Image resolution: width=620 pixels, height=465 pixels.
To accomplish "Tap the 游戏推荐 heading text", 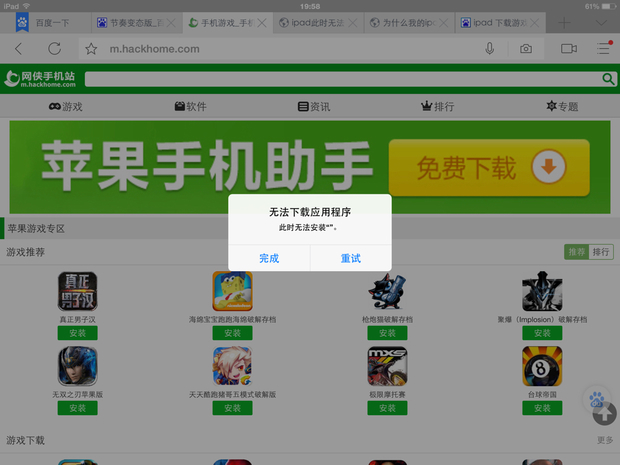I will point(25,252).
